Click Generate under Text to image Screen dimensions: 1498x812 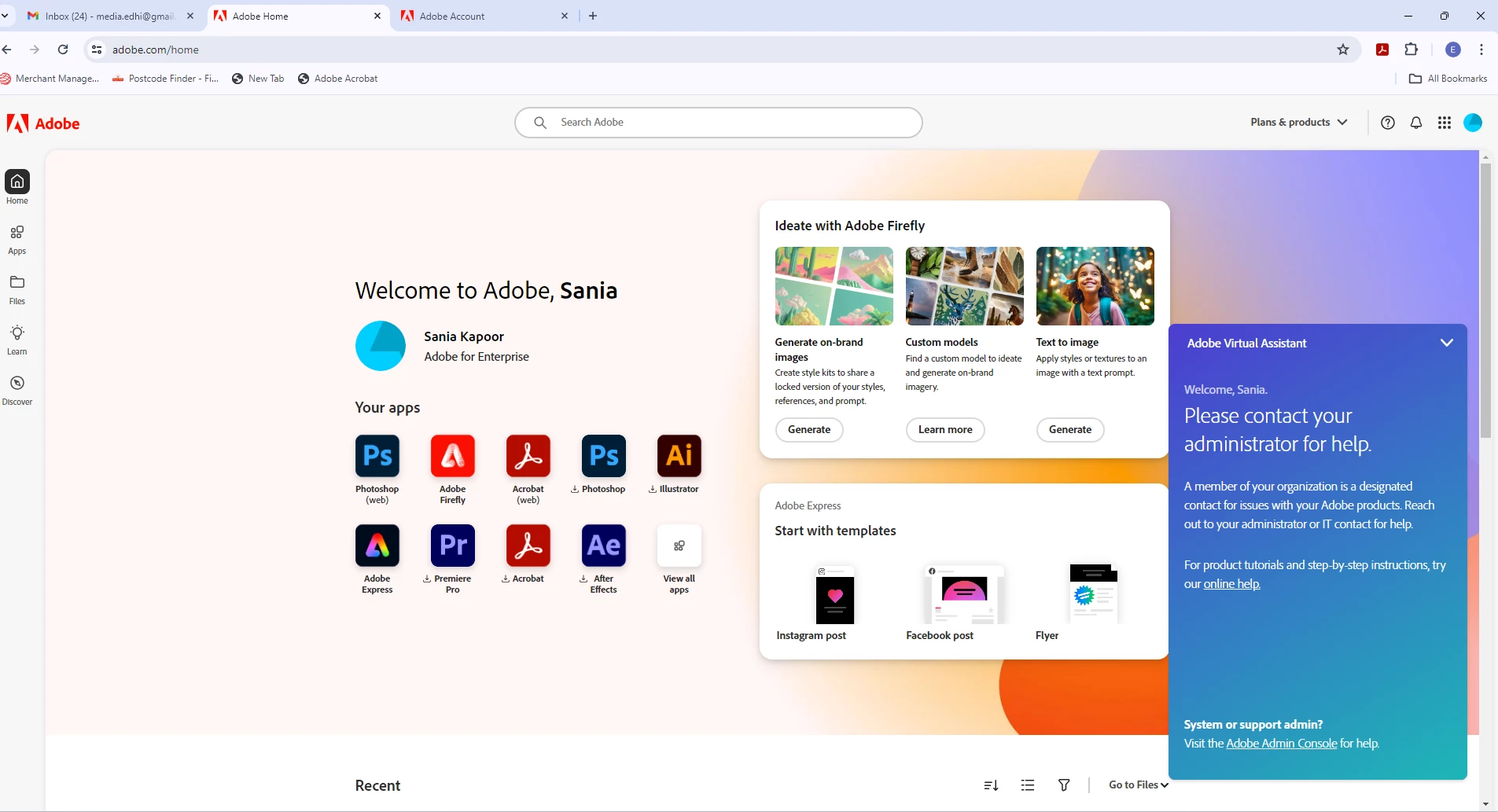click(1070, 430)
